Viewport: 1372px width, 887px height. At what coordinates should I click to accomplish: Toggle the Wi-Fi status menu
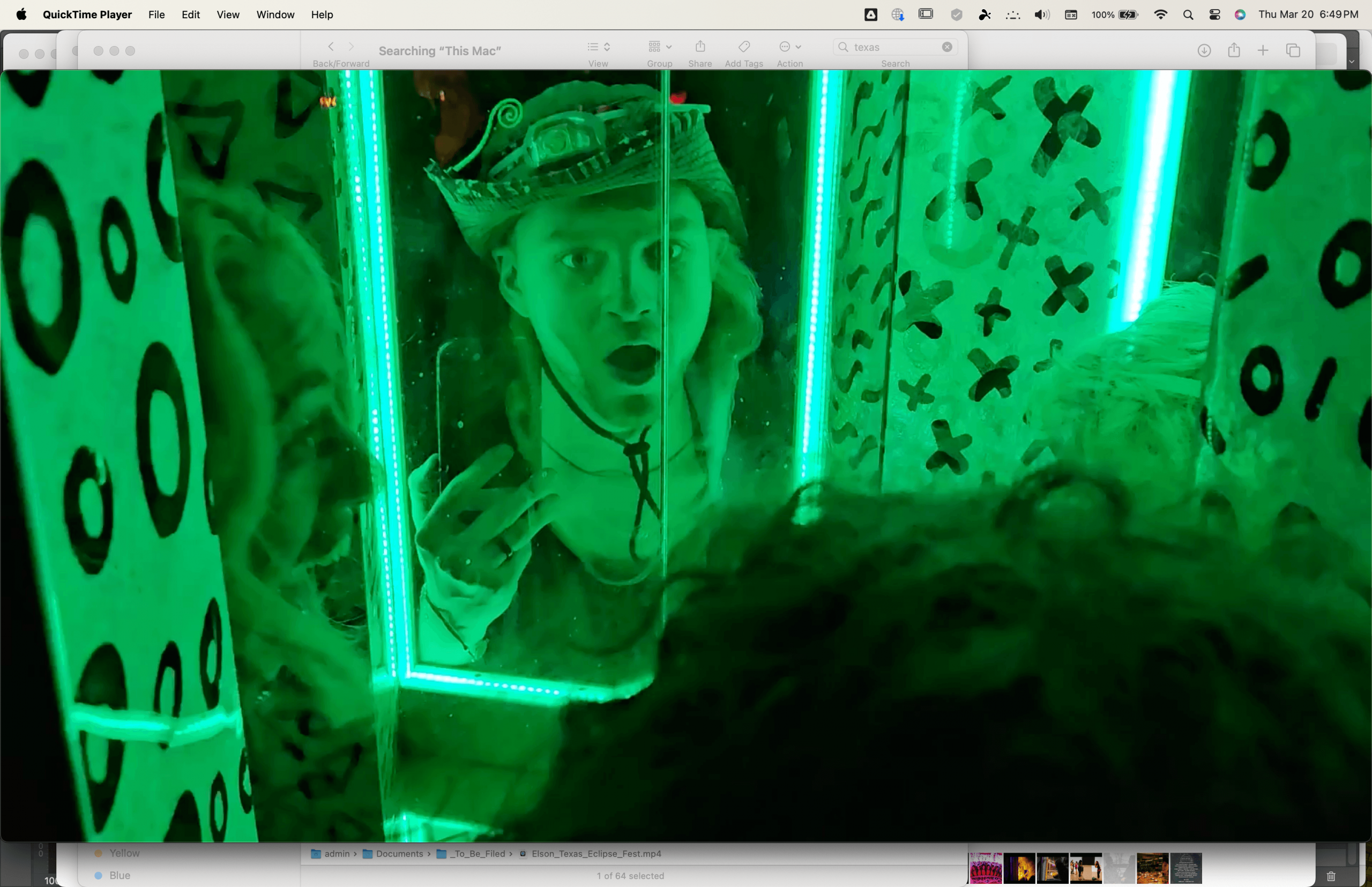pos(1161,15)
